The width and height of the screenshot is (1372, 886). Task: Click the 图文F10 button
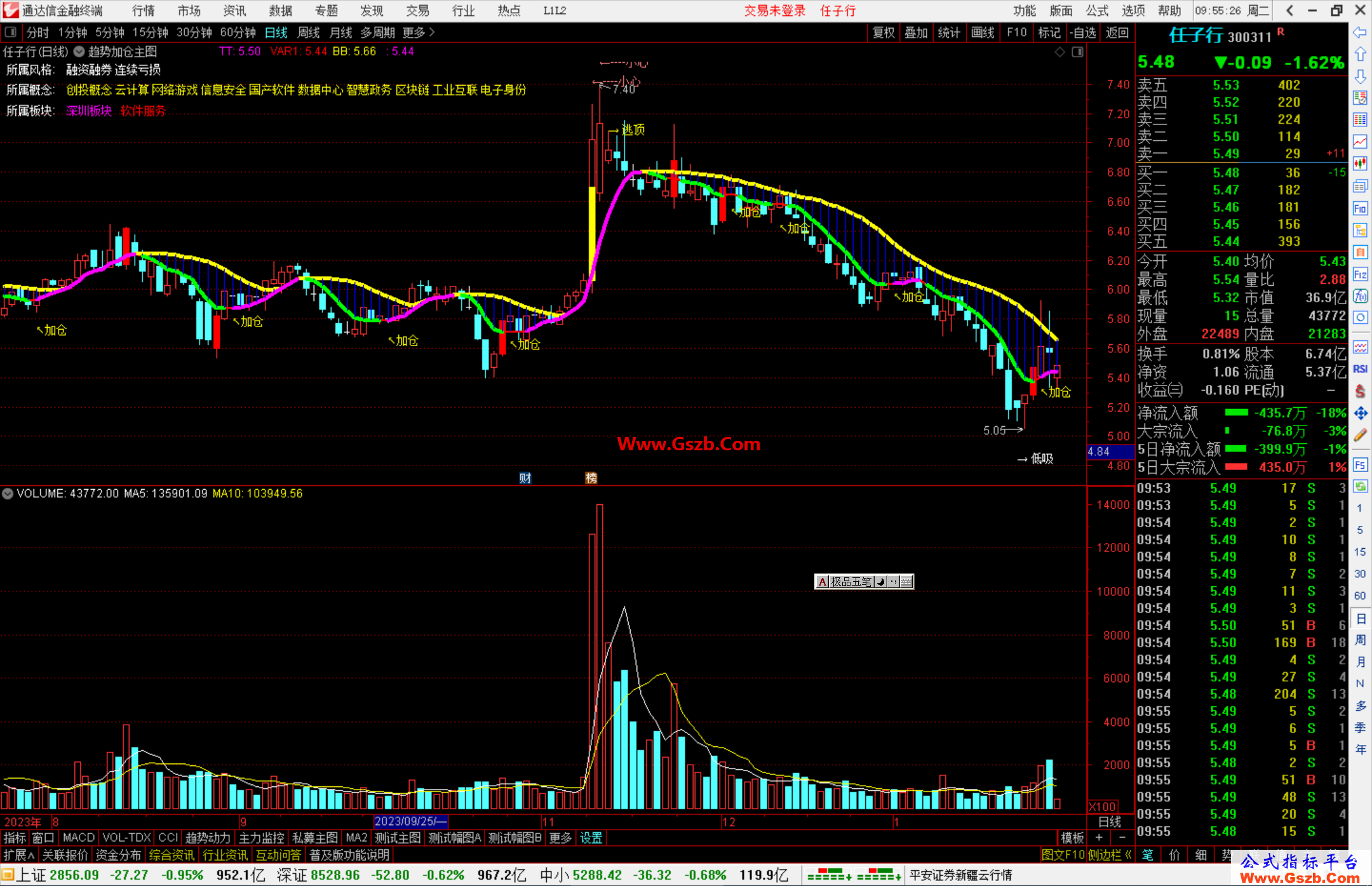coord(1063,855)
